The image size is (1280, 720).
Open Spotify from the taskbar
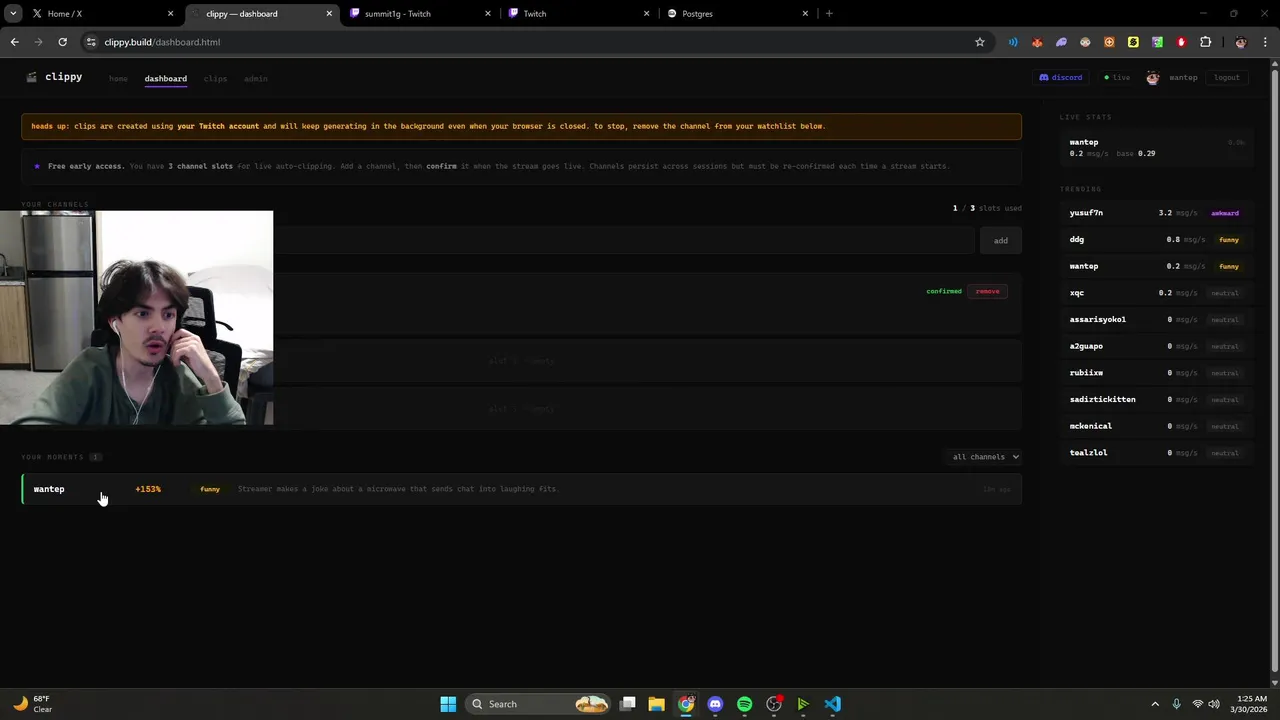[744, 704]
